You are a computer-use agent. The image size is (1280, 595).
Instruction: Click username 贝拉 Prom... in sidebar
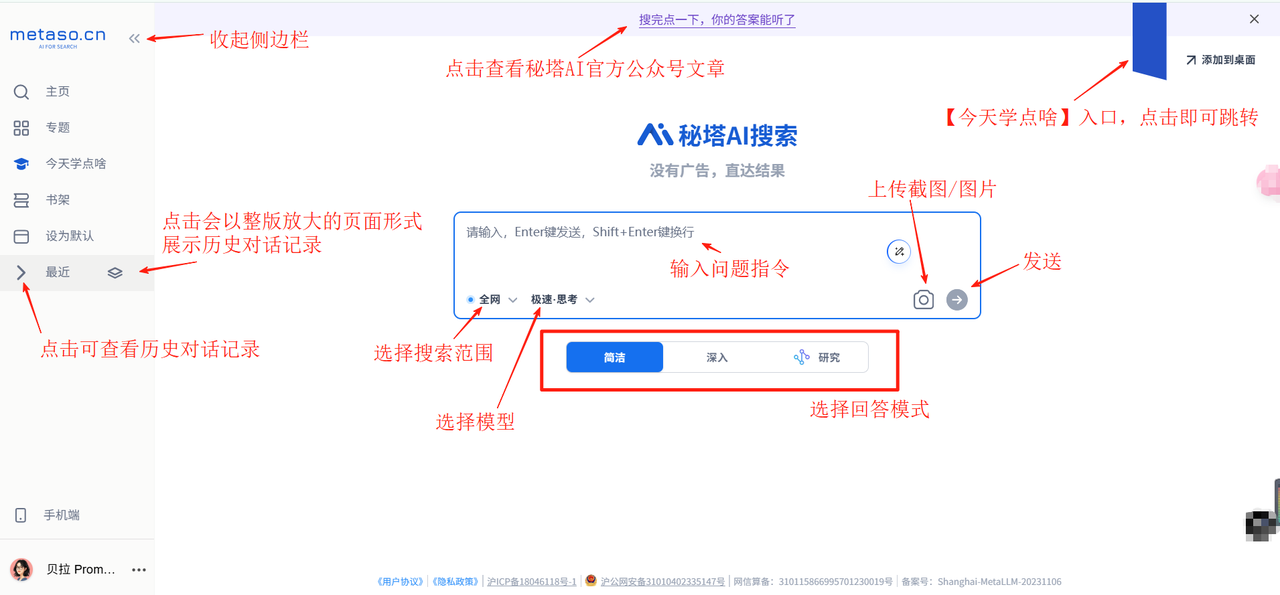(81, 570)
